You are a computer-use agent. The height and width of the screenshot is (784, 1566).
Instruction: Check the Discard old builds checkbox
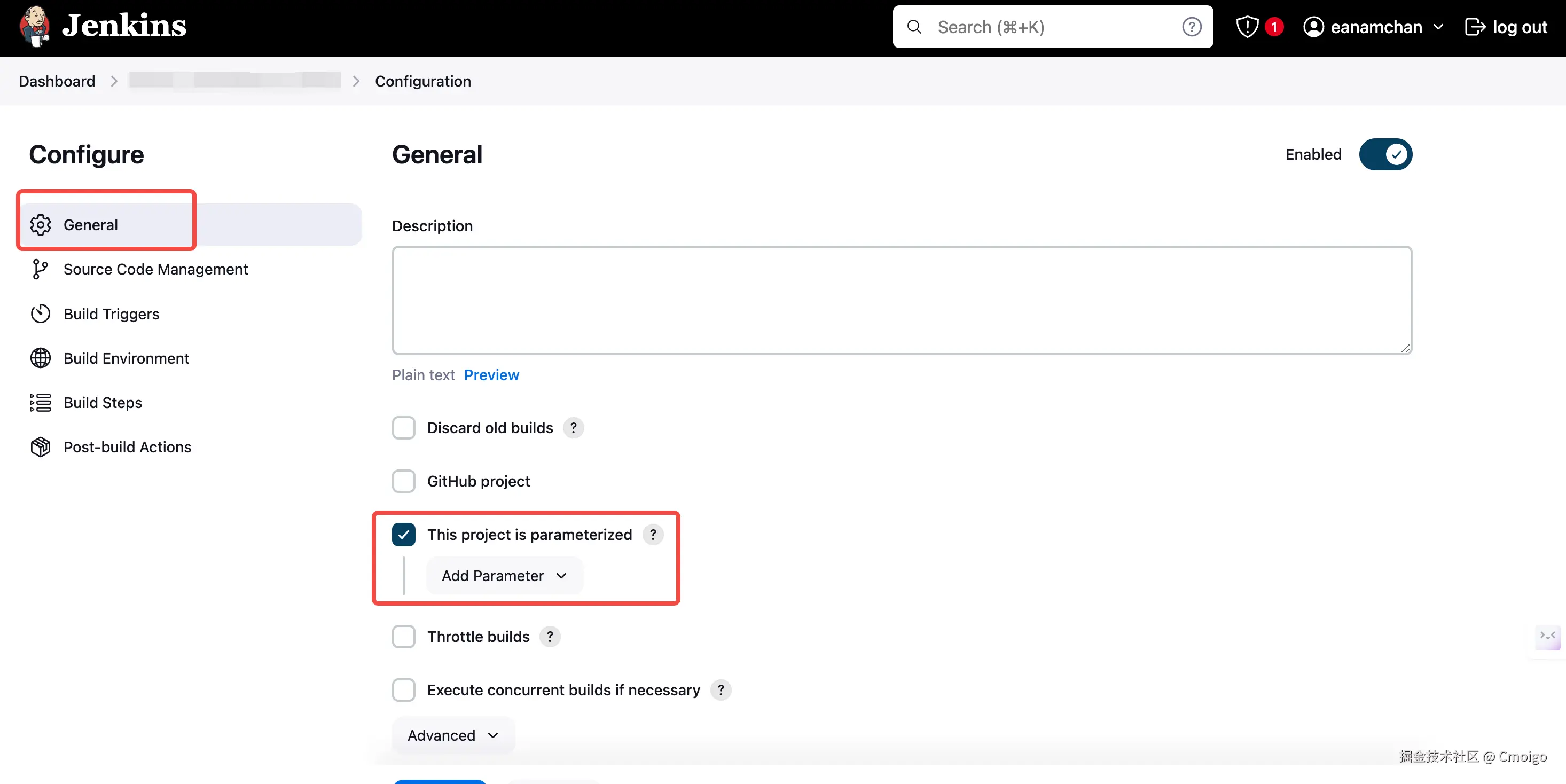coord(404,428)
